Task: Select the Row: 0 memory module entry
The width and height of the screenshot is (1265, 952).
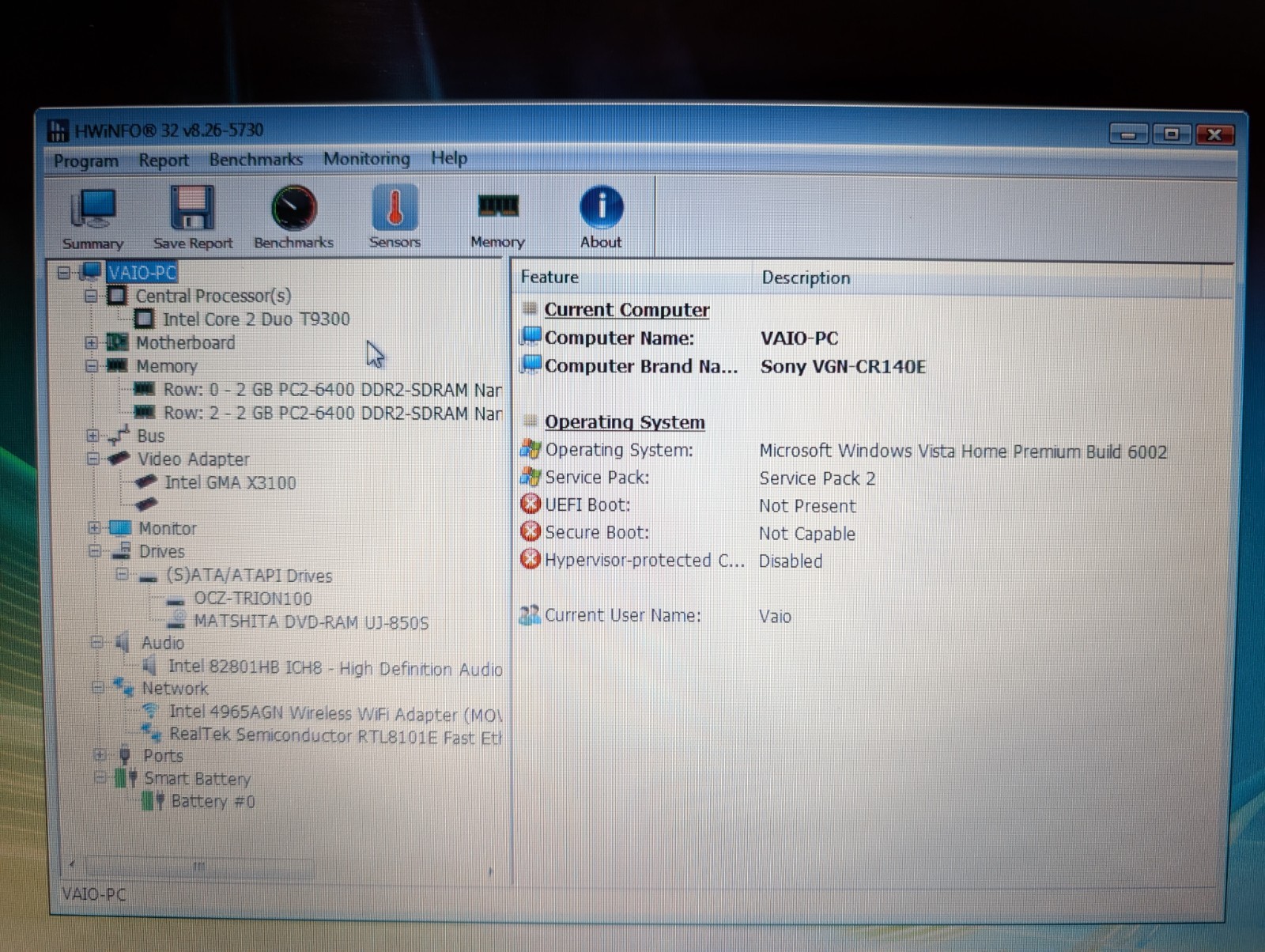Action: 332,389
